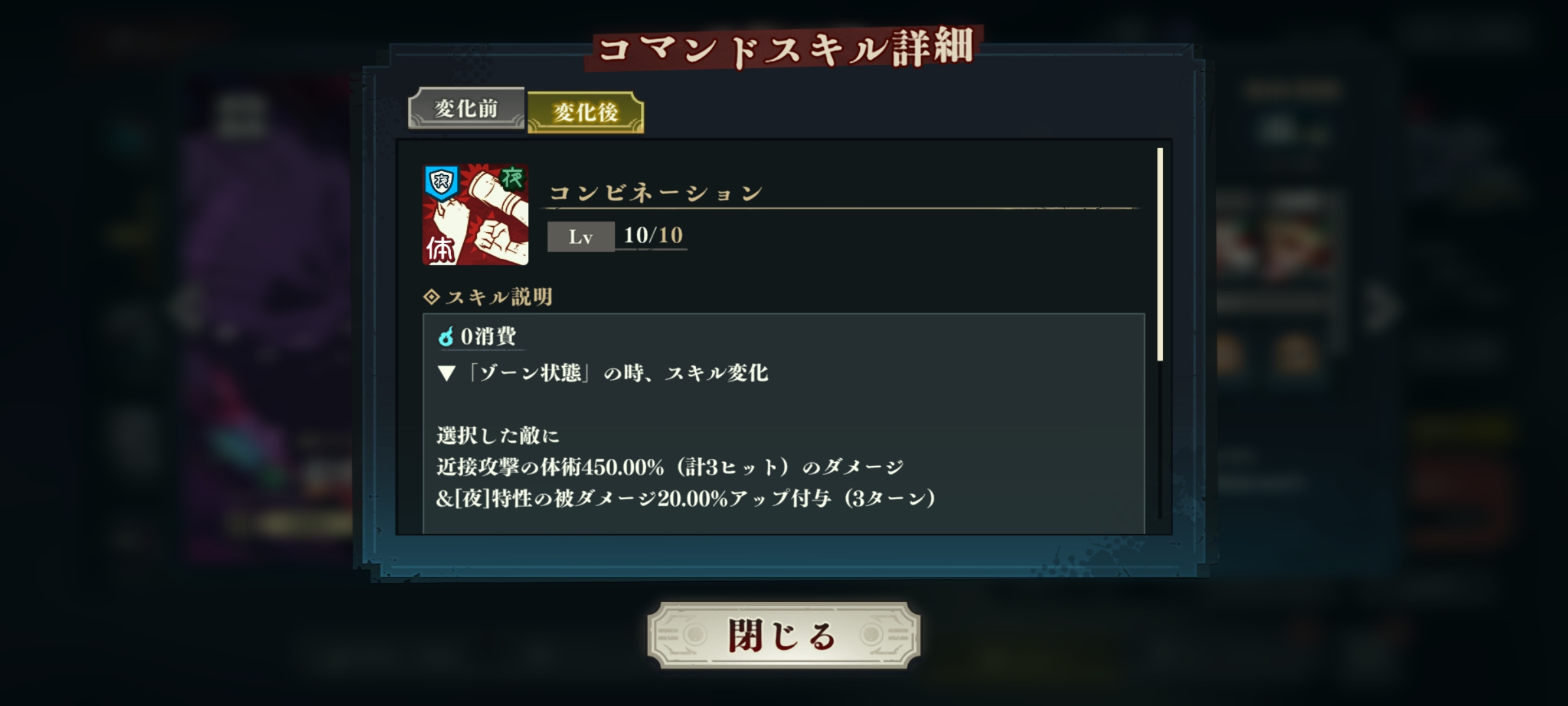The width and height of the screenshot is (1568, 706).
Task: Tap the 閉じる button
Action: click(x=783, y=635)
